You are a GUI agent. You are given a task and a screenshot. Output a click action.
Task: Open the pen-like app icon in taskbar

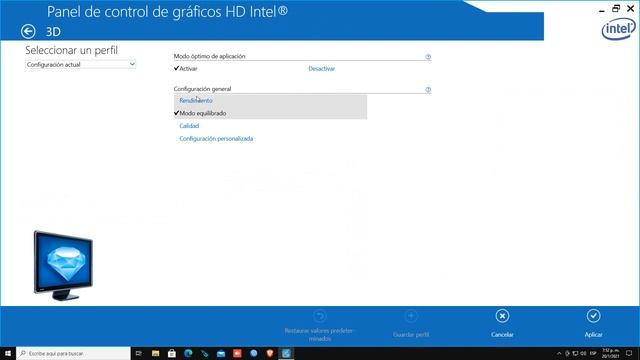204,353
